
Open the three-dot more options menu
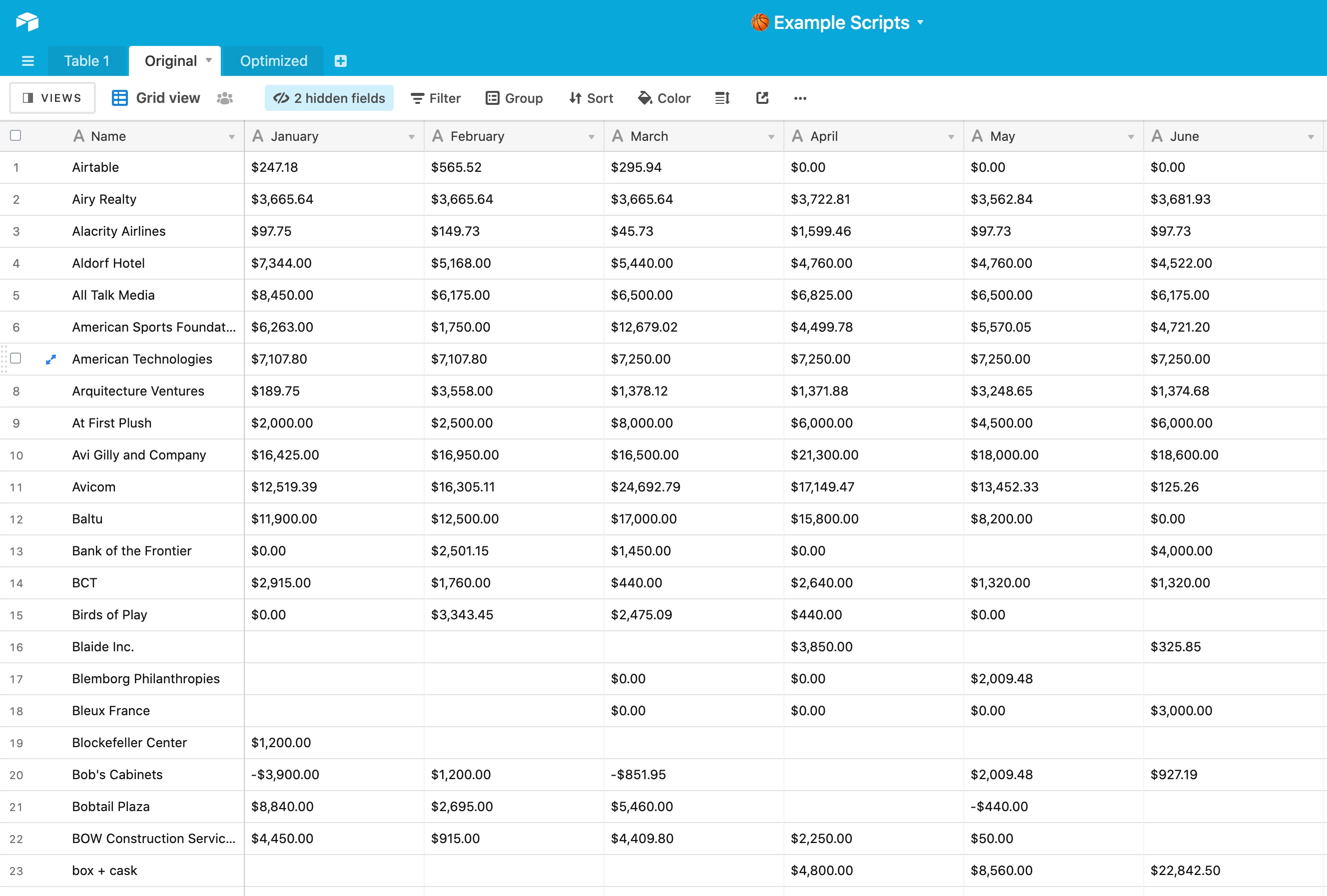800,99
